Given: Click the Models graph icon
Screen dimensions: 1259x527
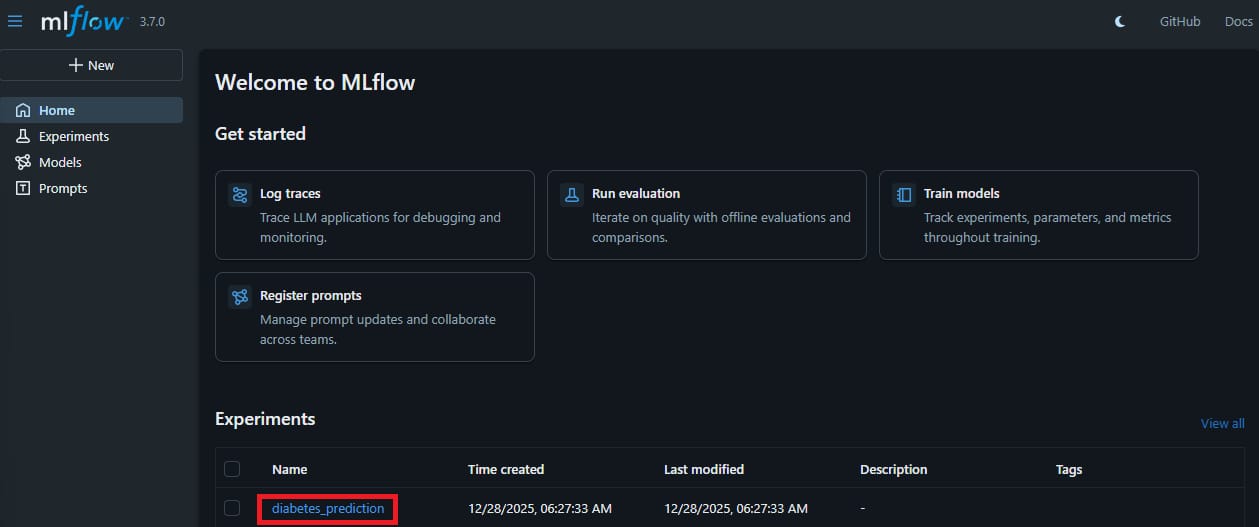Looking at the screenshot, I should (23, 162).
